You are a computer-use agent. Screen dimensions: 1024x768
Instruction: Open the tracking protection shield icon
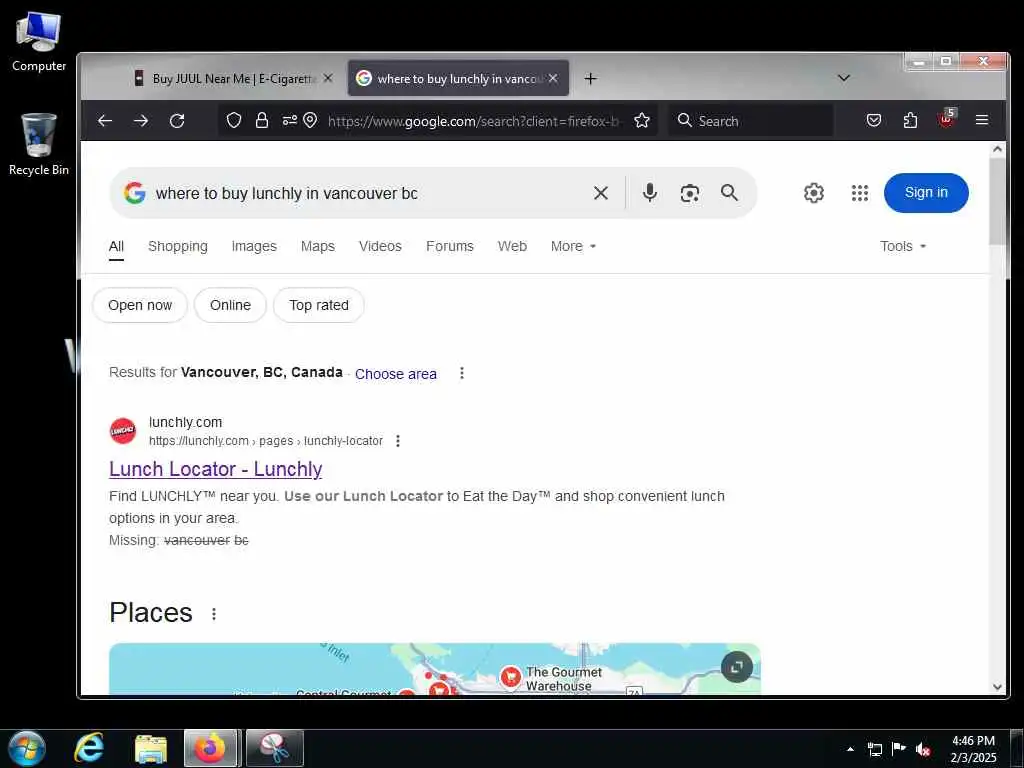pos(234,121)
